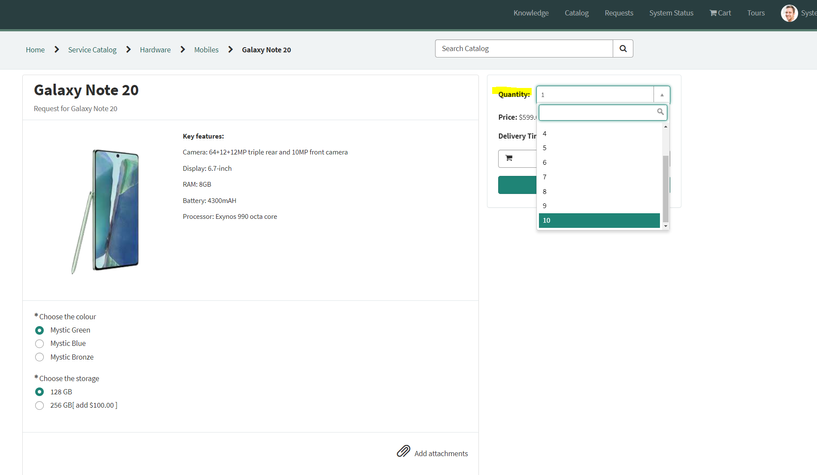Choose quantity 7 in the dropdown list

click(599, 177)
